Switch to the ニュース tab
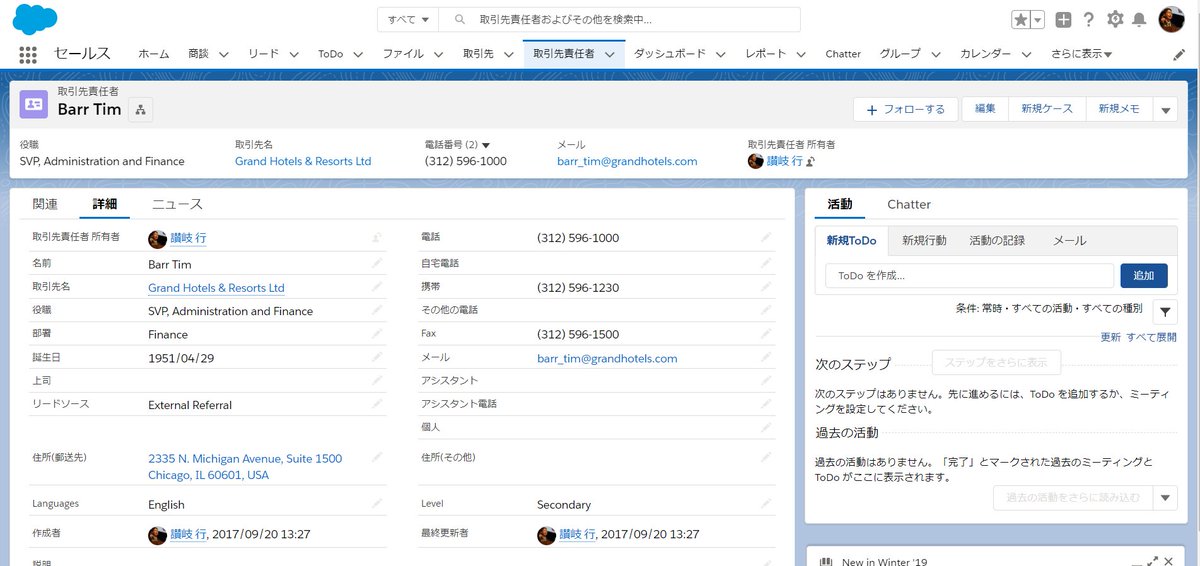 pyautogui.click(x=177, y=204)
